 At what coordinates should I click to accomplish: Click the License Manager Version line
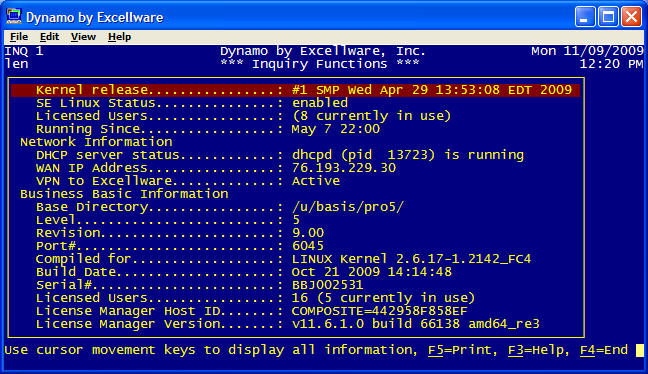[288, 324]
